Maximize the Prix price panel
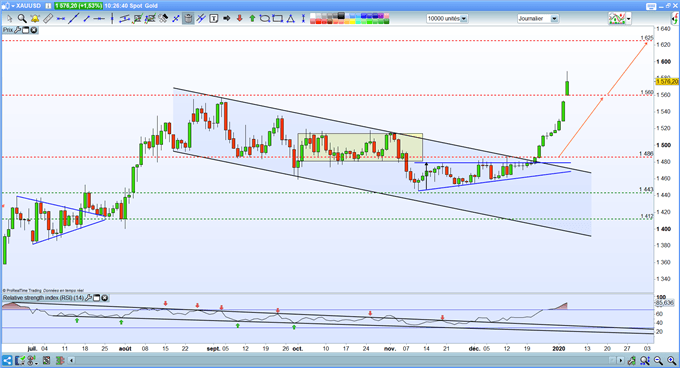The image size is (680, 368). tap(26, 30)
